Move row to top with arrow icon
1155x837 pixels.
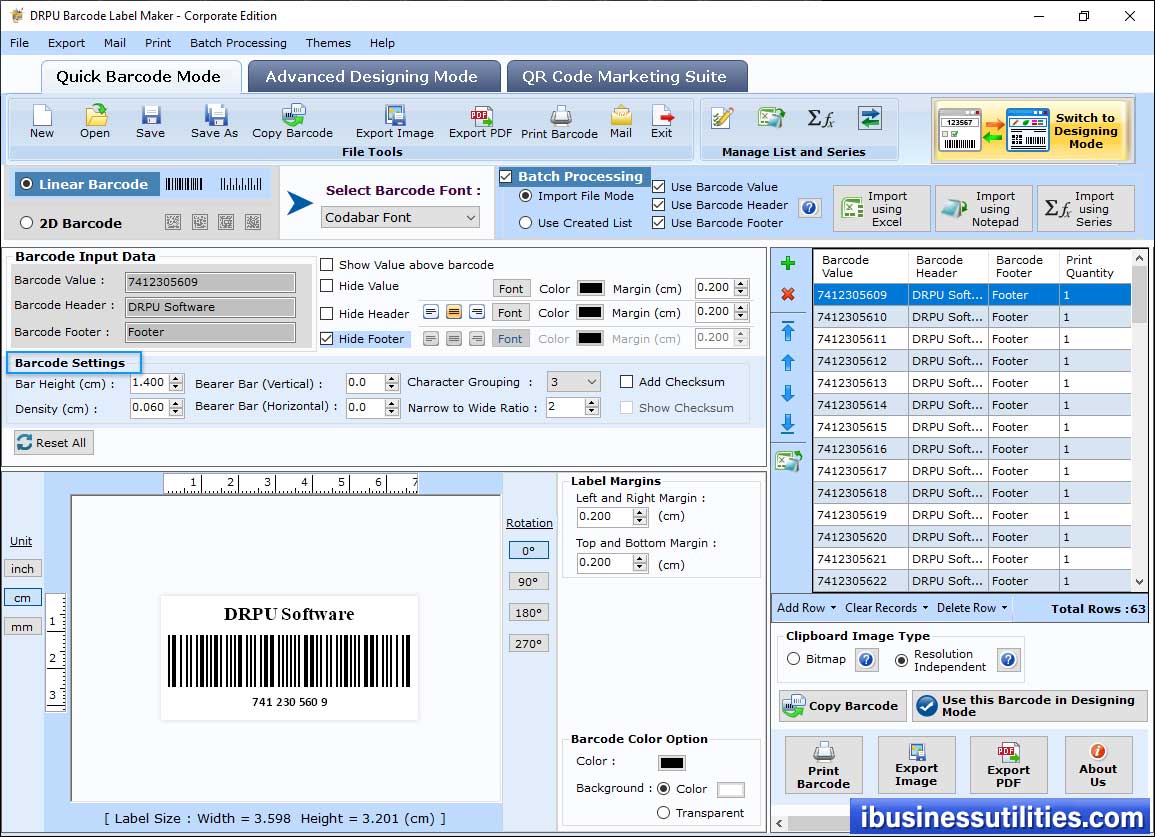coord(788,332)
